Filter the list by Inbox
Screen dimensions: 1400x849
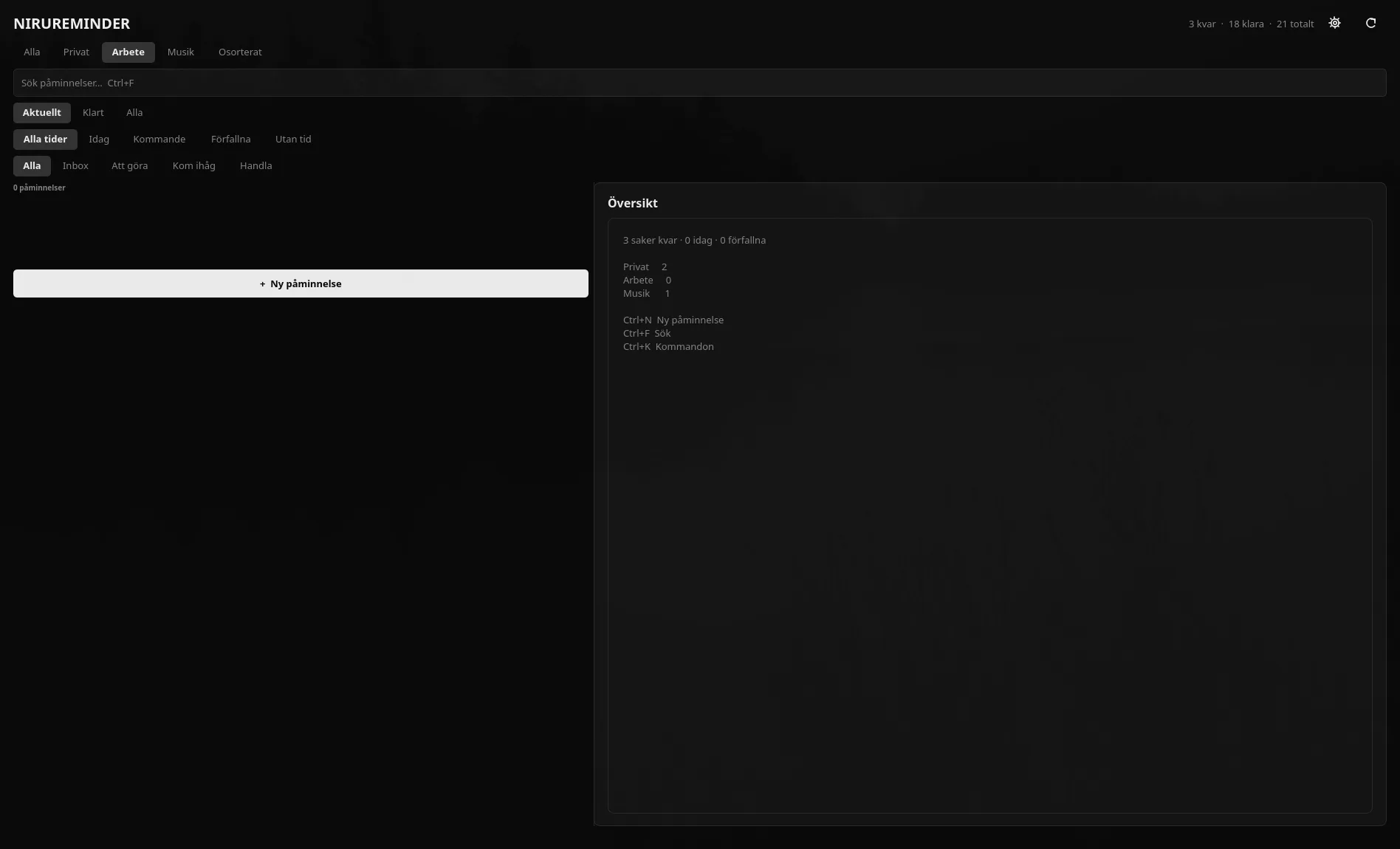tap(75, 166)
